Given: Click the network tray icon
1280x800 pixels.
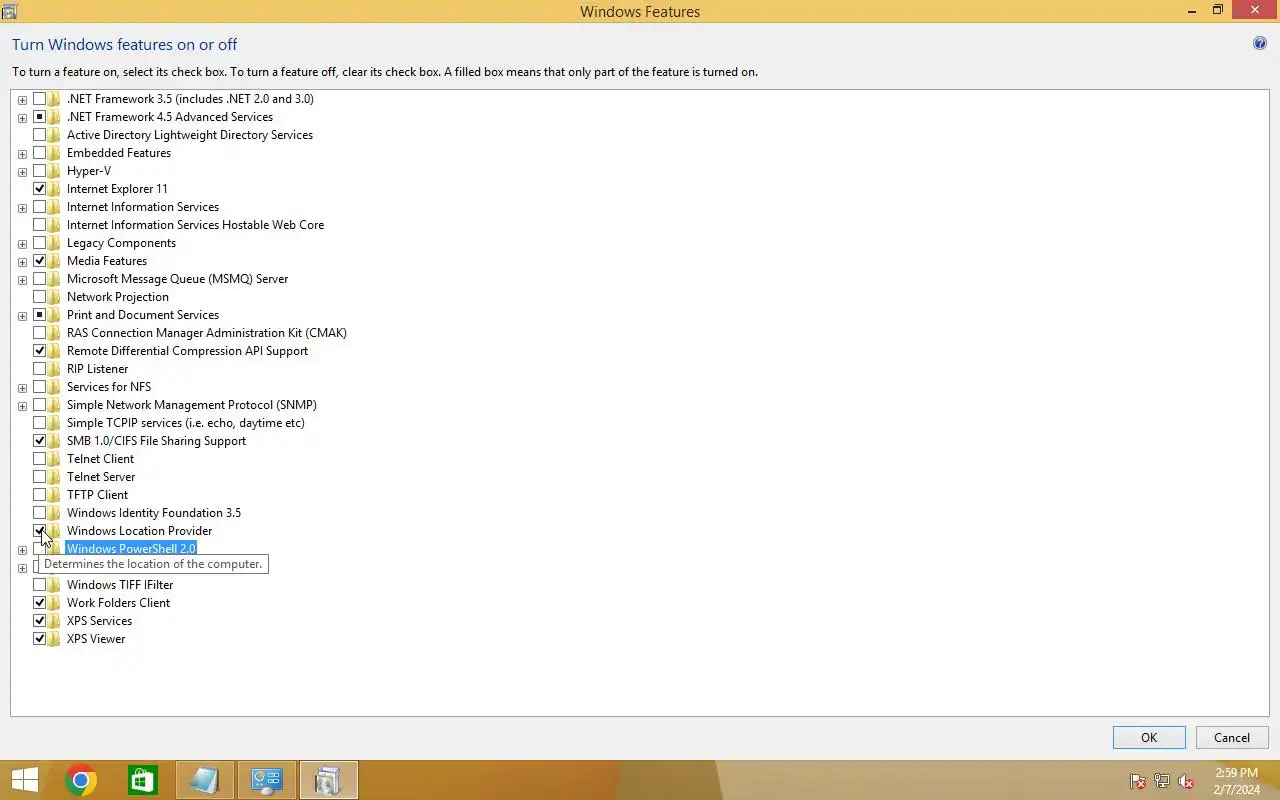Looking at the screenshot, I should pyautogui.click(x=1162, y=781).
